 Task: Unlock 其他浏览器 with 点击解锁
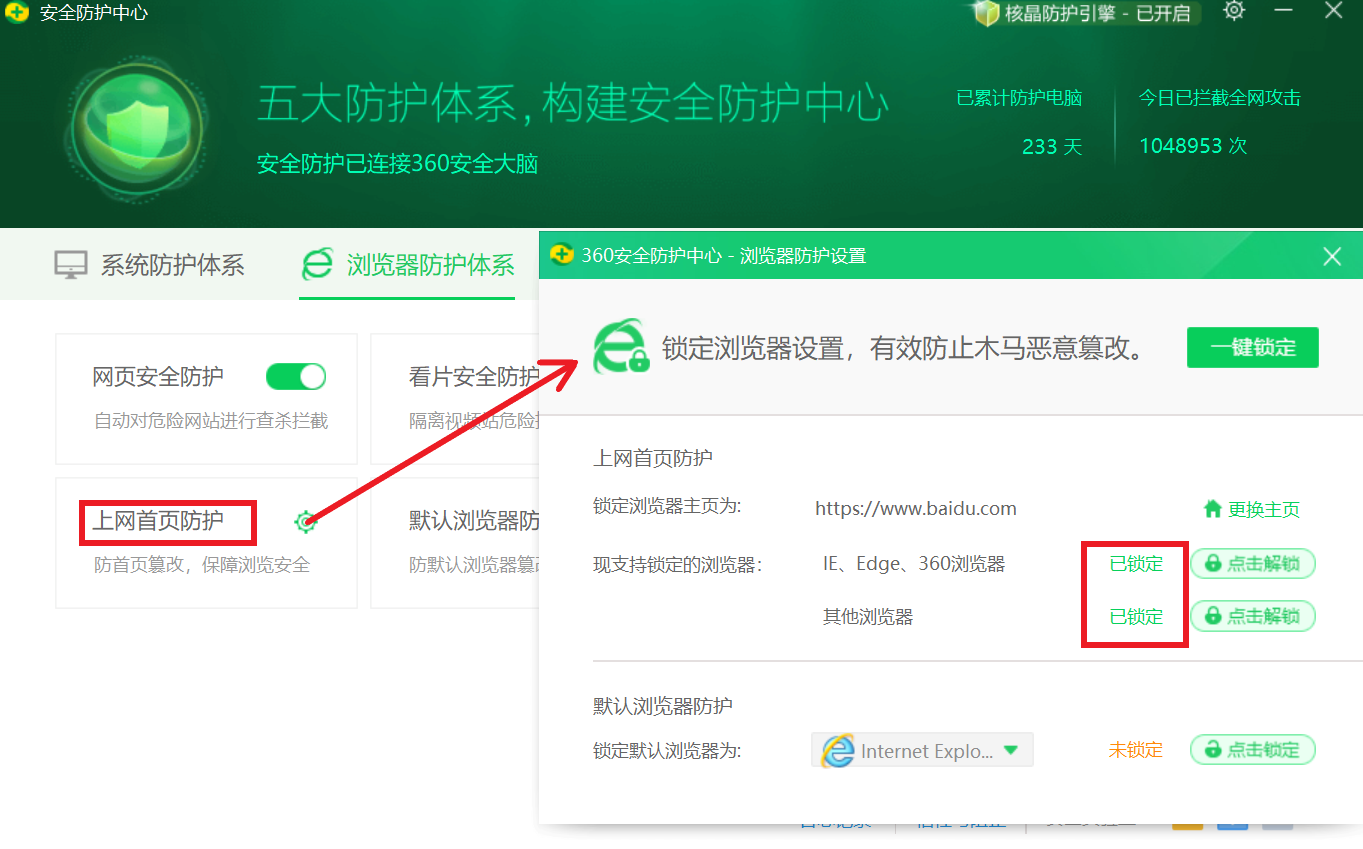1252,617
